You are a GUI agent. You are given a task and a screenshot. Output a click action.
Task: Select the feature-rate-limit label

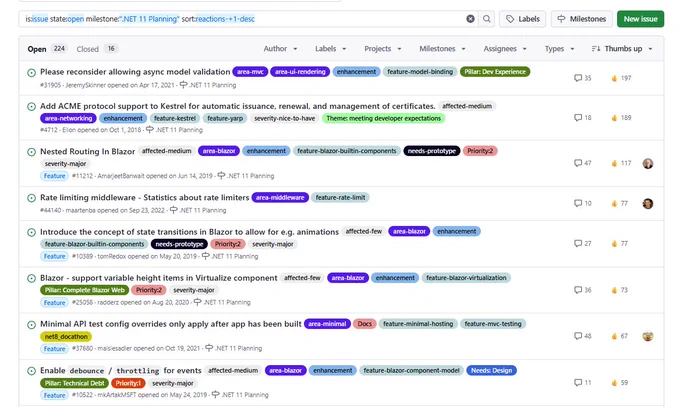(340, 198)
